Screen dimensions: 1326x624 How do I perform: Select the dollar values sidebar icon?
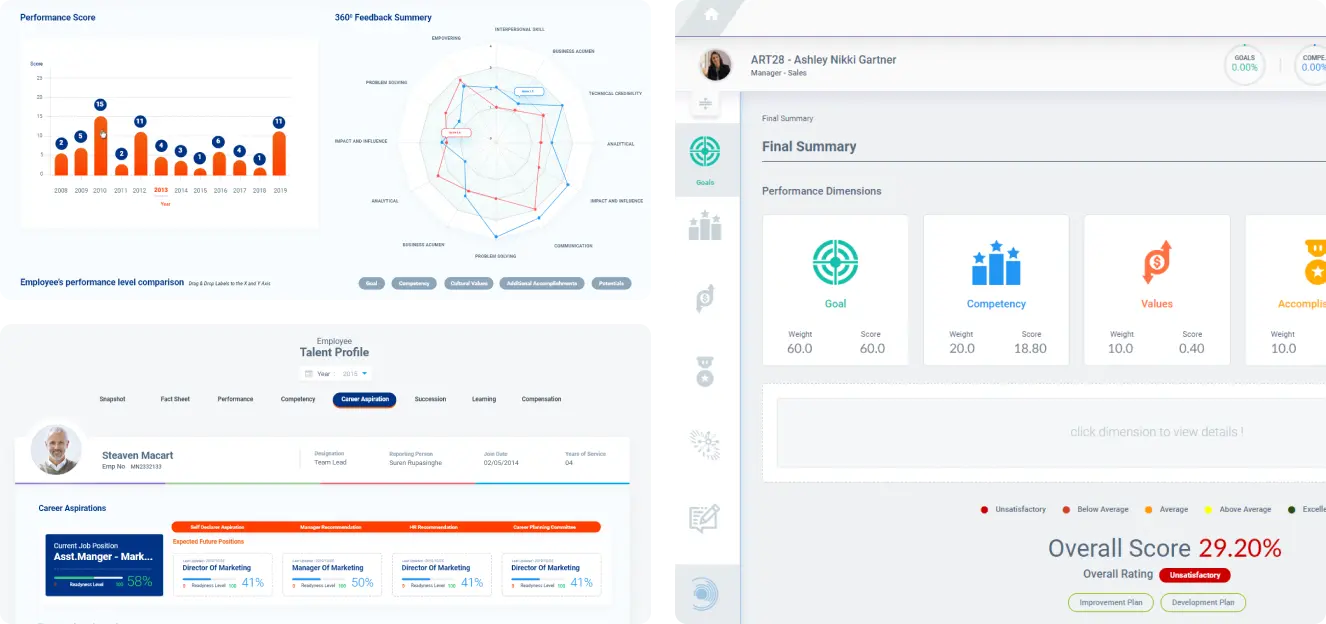coord(705,298)
